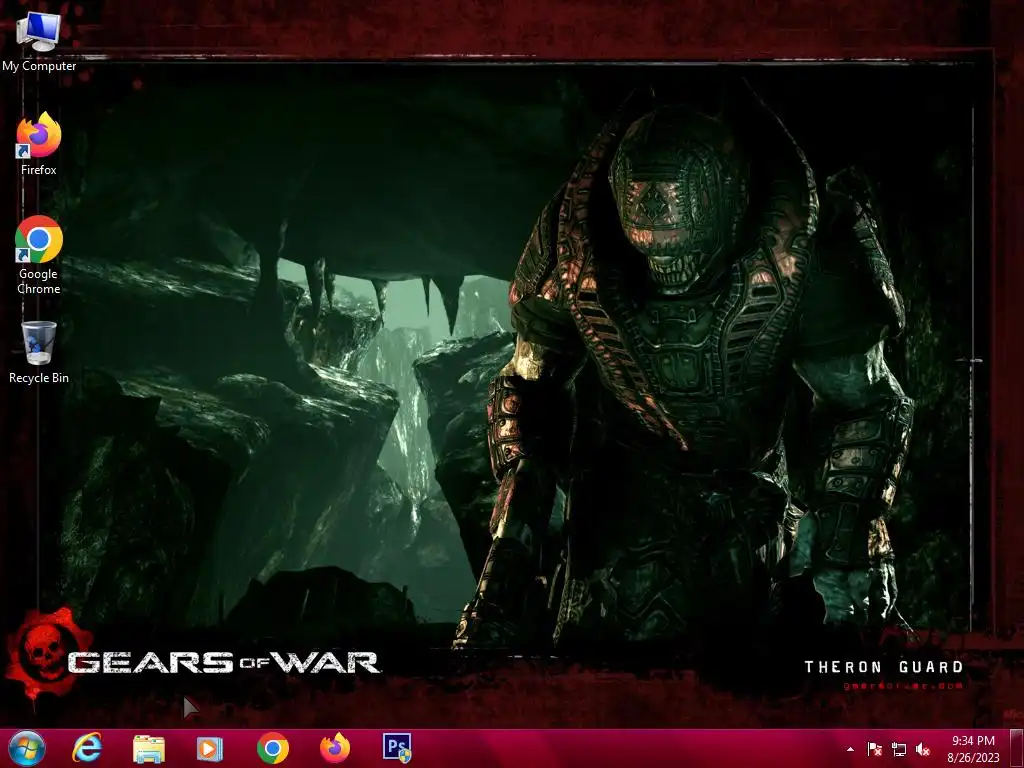Screen dimensions: 1024x768
Task: Open Windows Explorer folder in taskbar
Action: click(149, 748)
